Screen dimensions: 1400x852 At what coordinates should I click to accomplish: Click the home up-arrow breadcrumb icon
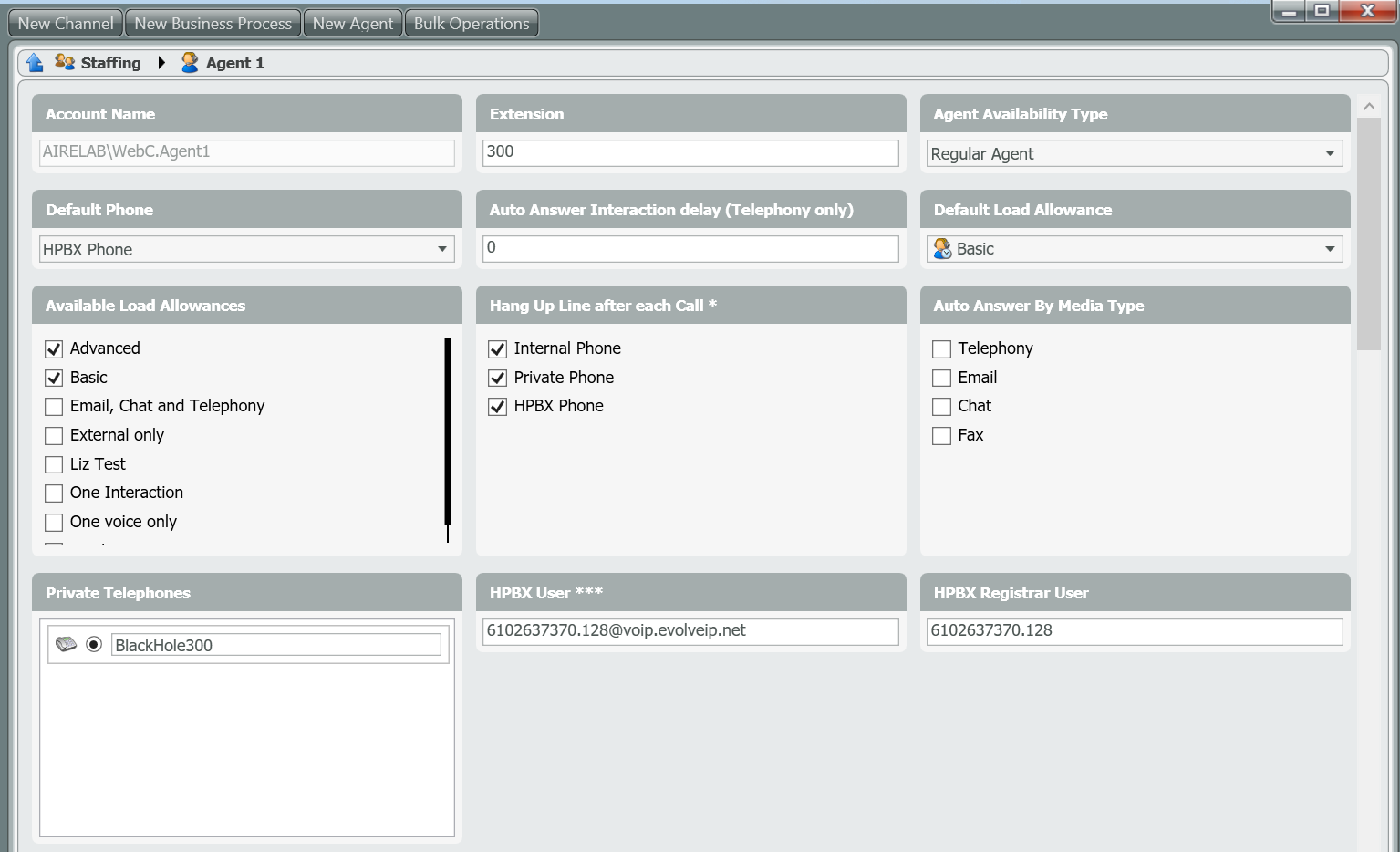coord(35,63)
